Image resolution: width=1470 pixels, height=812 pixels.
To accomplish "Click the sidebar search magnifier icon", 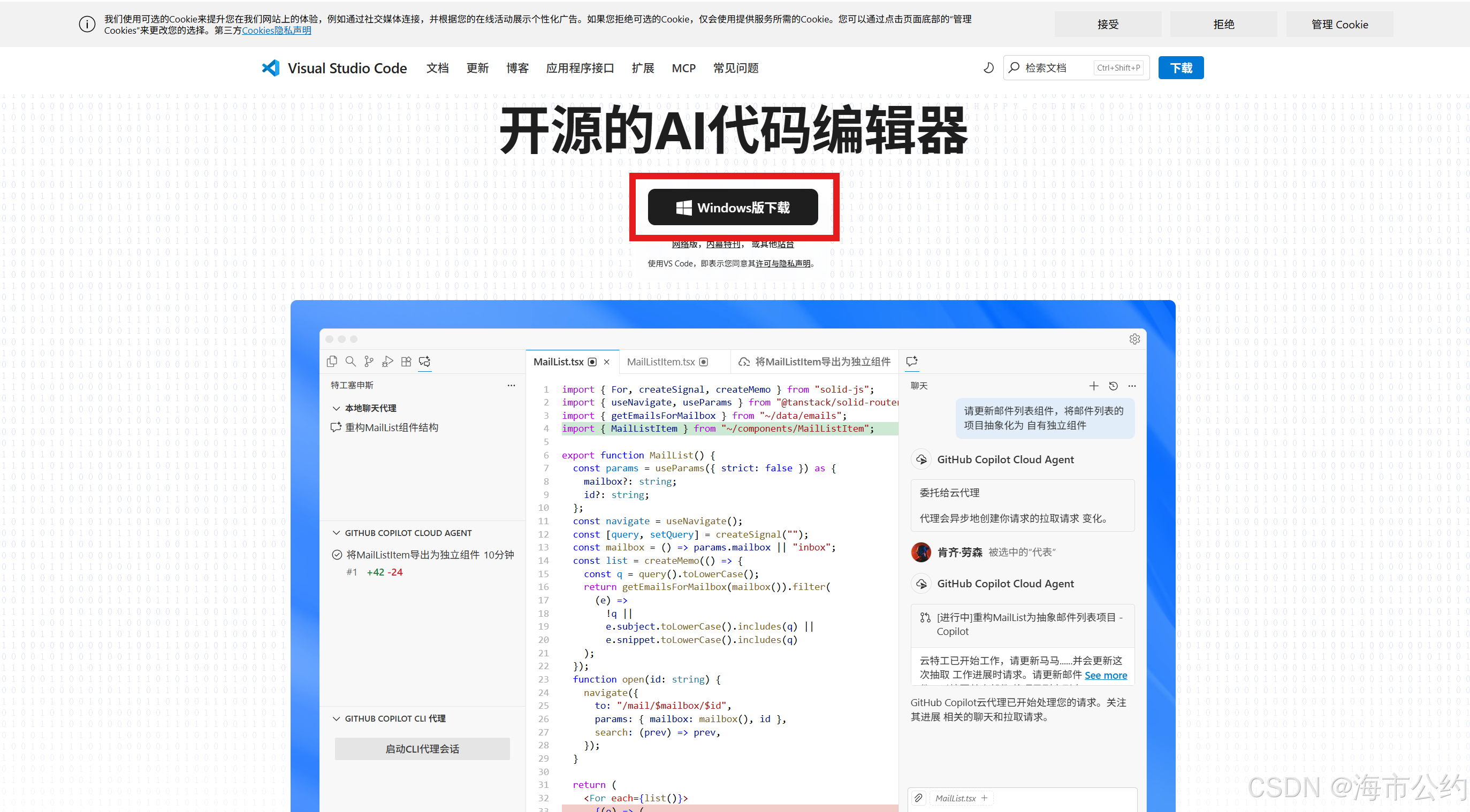I will [351, 362].
